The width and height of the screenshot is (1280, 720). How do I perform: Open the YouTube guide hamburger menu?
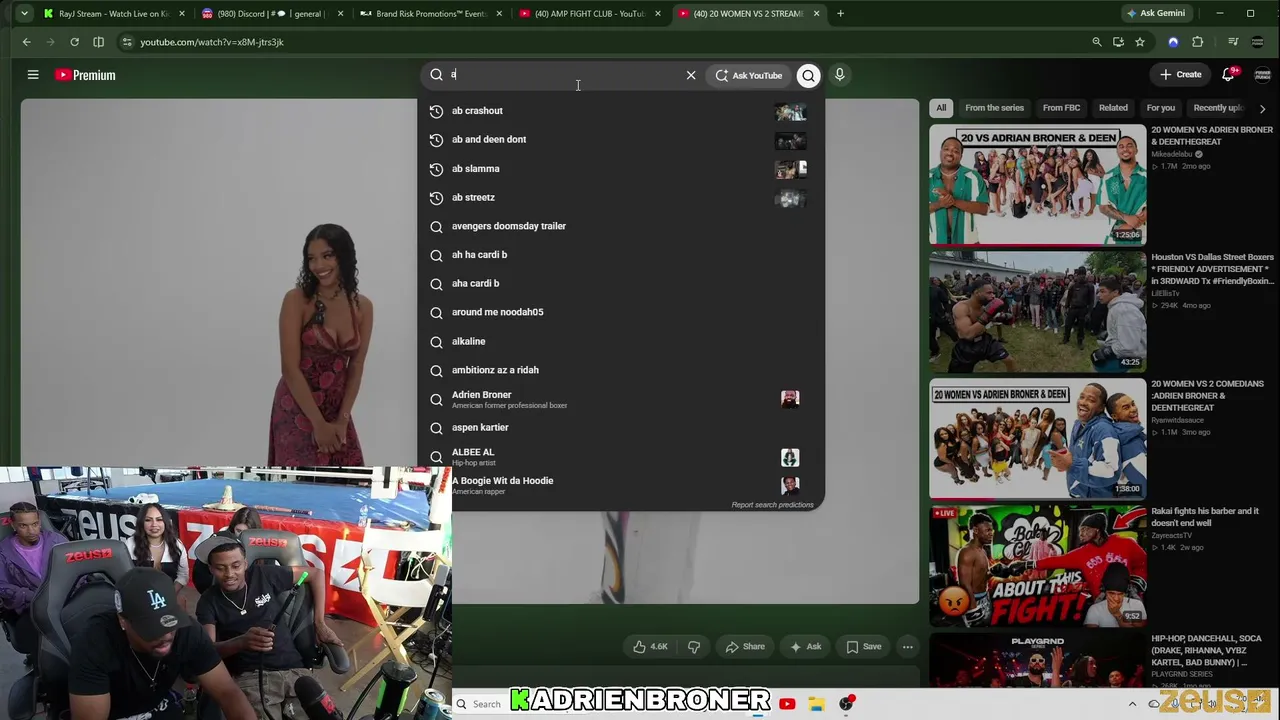[x=33, y=75]
